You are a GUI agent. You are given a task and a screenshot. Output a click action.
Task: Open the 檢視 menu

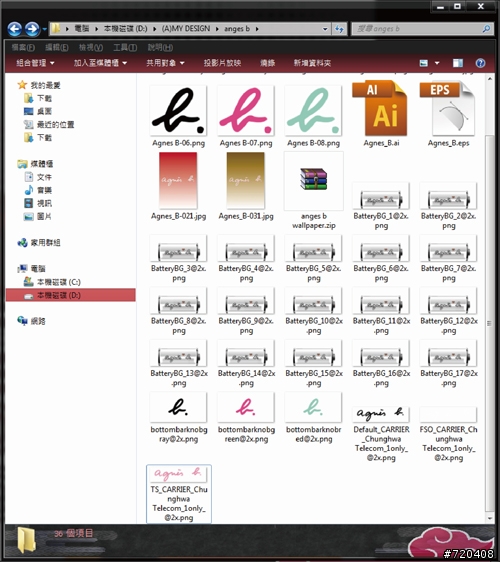click(x=91, y=47)
